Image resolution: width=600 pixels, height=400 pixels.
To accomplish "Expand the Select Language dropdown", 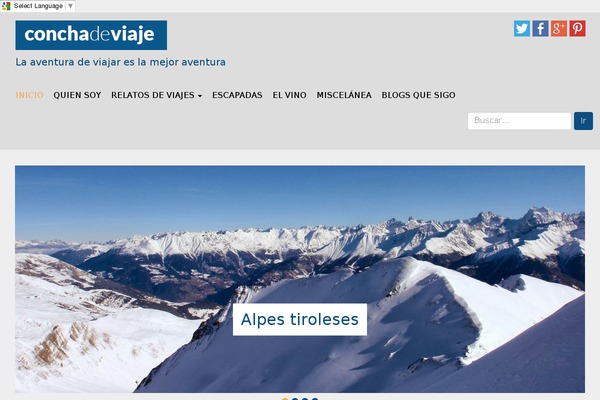I will coord(38,6).
